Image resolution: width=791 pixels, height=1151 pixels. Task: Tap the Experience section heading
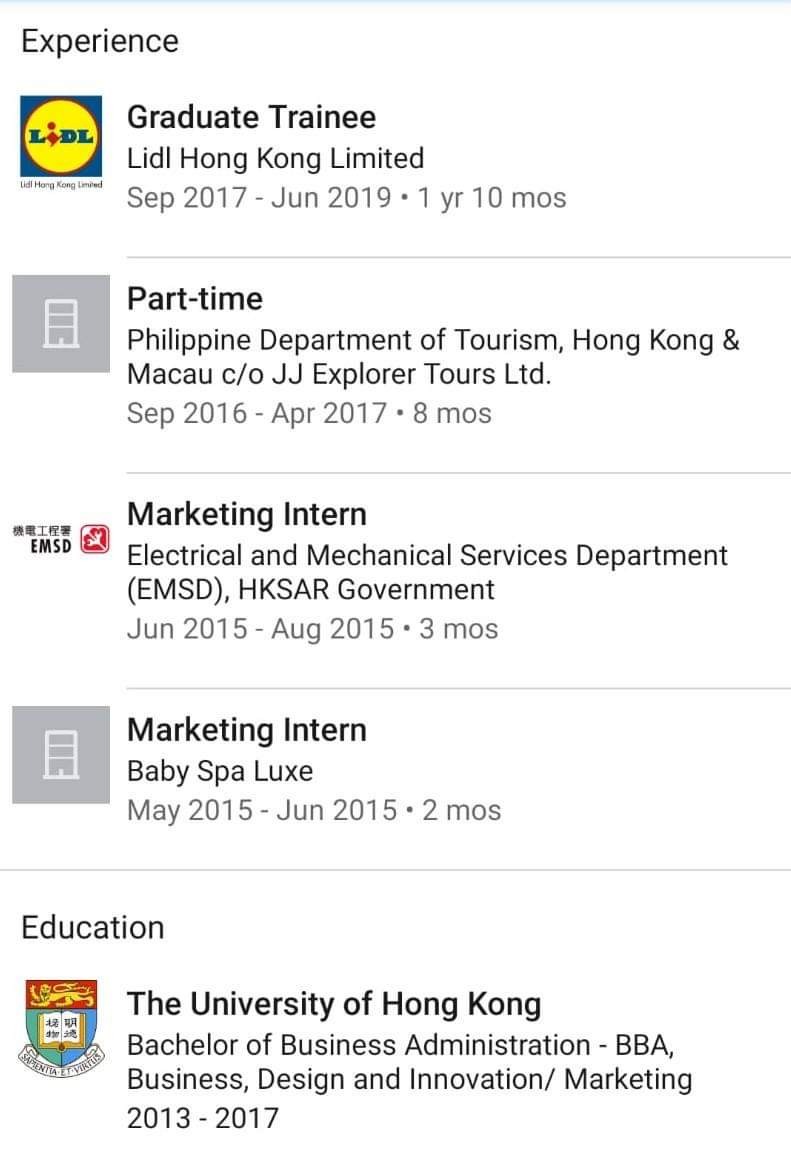click(x=100, y=41)
